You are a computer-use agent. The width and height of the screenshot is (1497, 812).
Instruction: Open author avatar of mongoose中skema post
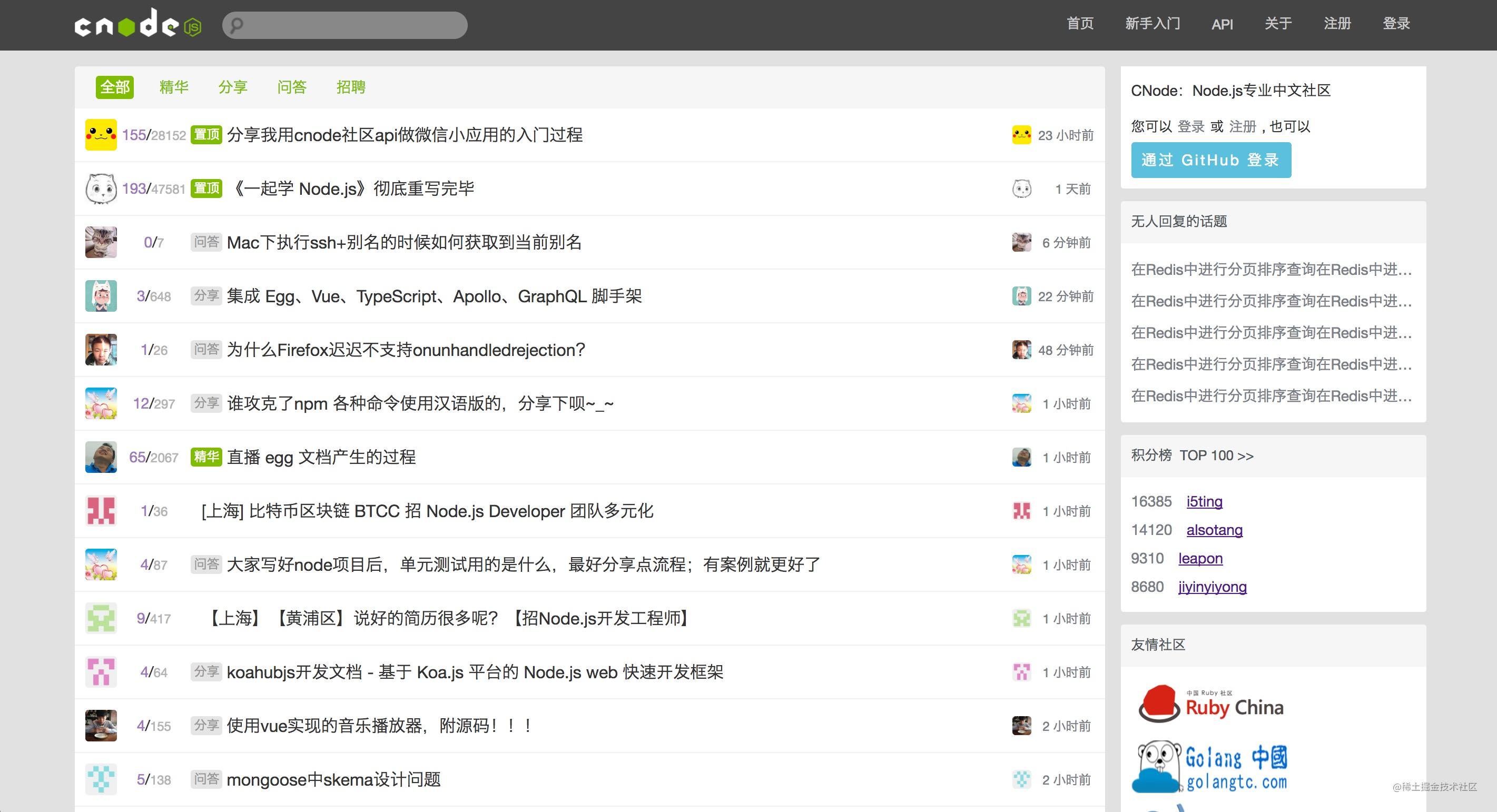click(101, 779)
